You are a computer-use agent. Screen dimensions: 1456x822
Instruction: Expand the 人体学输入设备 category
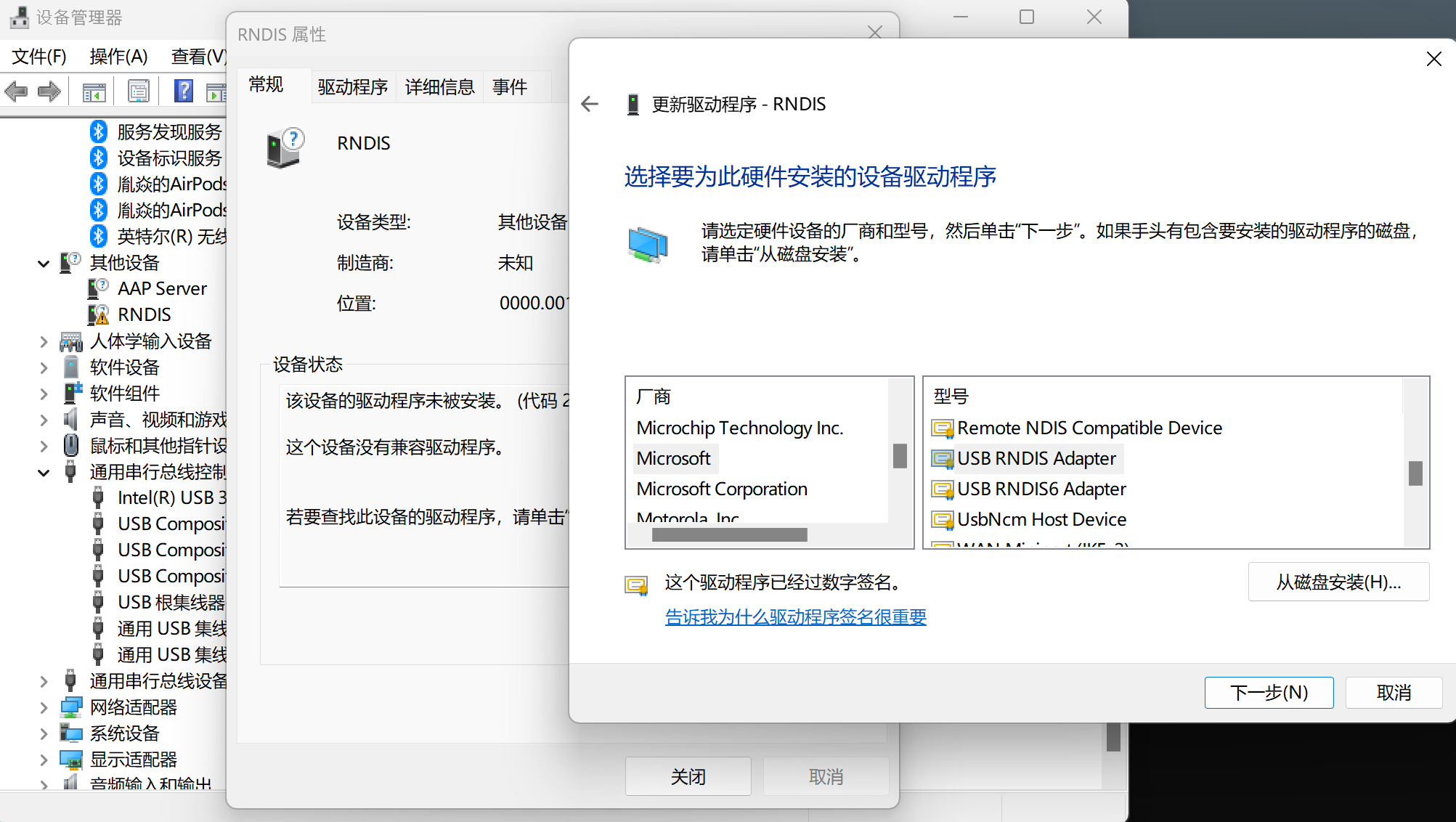point(44,341)
